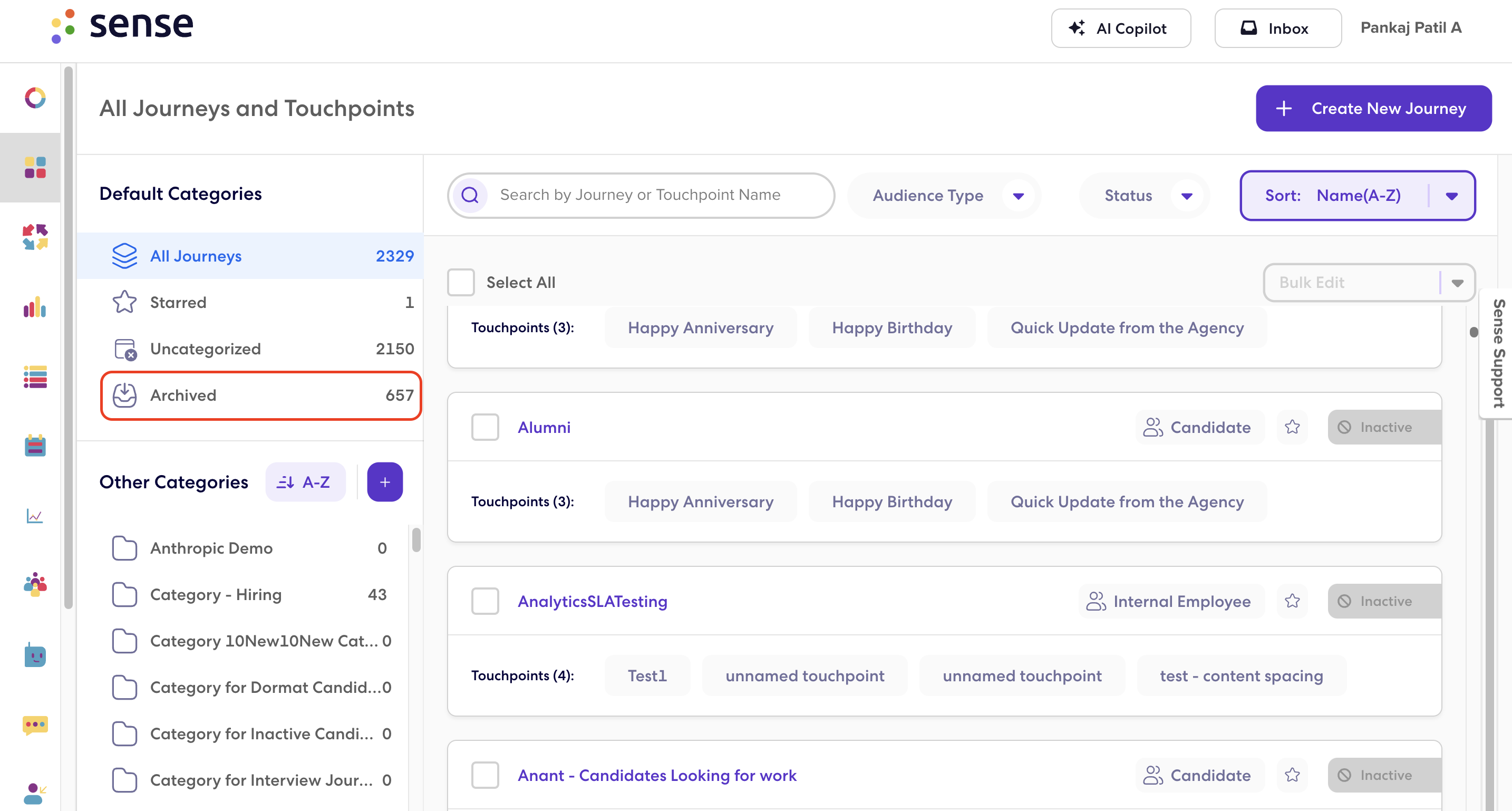The width and height of the screenshot is (1512, 811).
Task: Open test - content spacing touchpoint
Action: [1242, 675]
